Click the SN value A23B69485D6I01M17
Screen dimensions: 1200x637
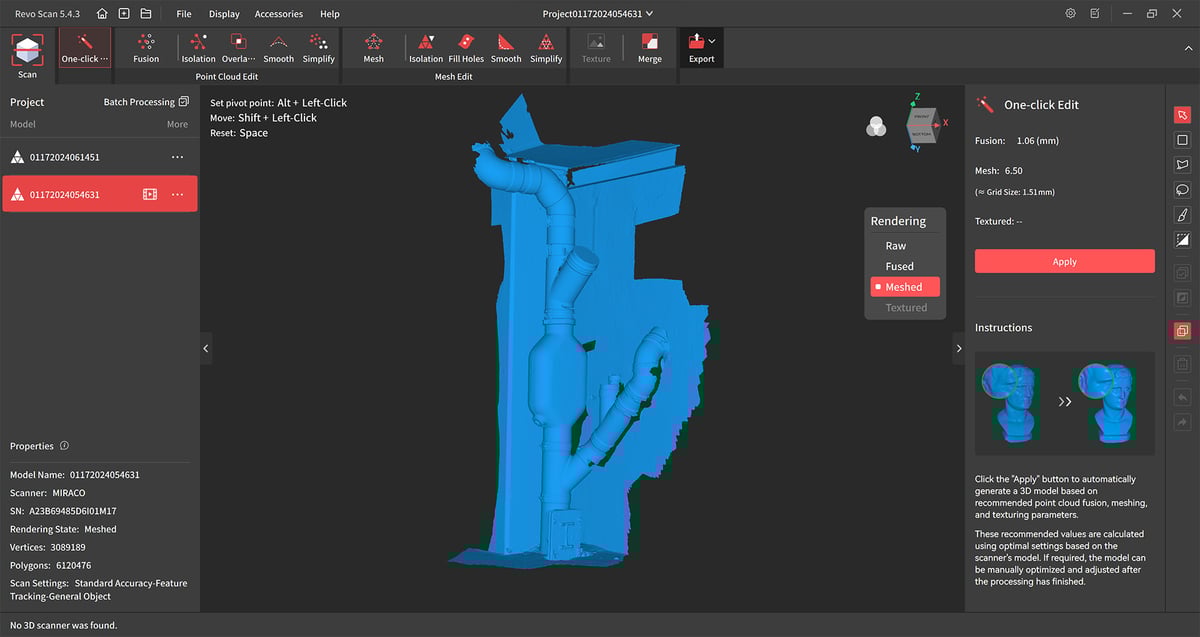click(x=73, y=511)
